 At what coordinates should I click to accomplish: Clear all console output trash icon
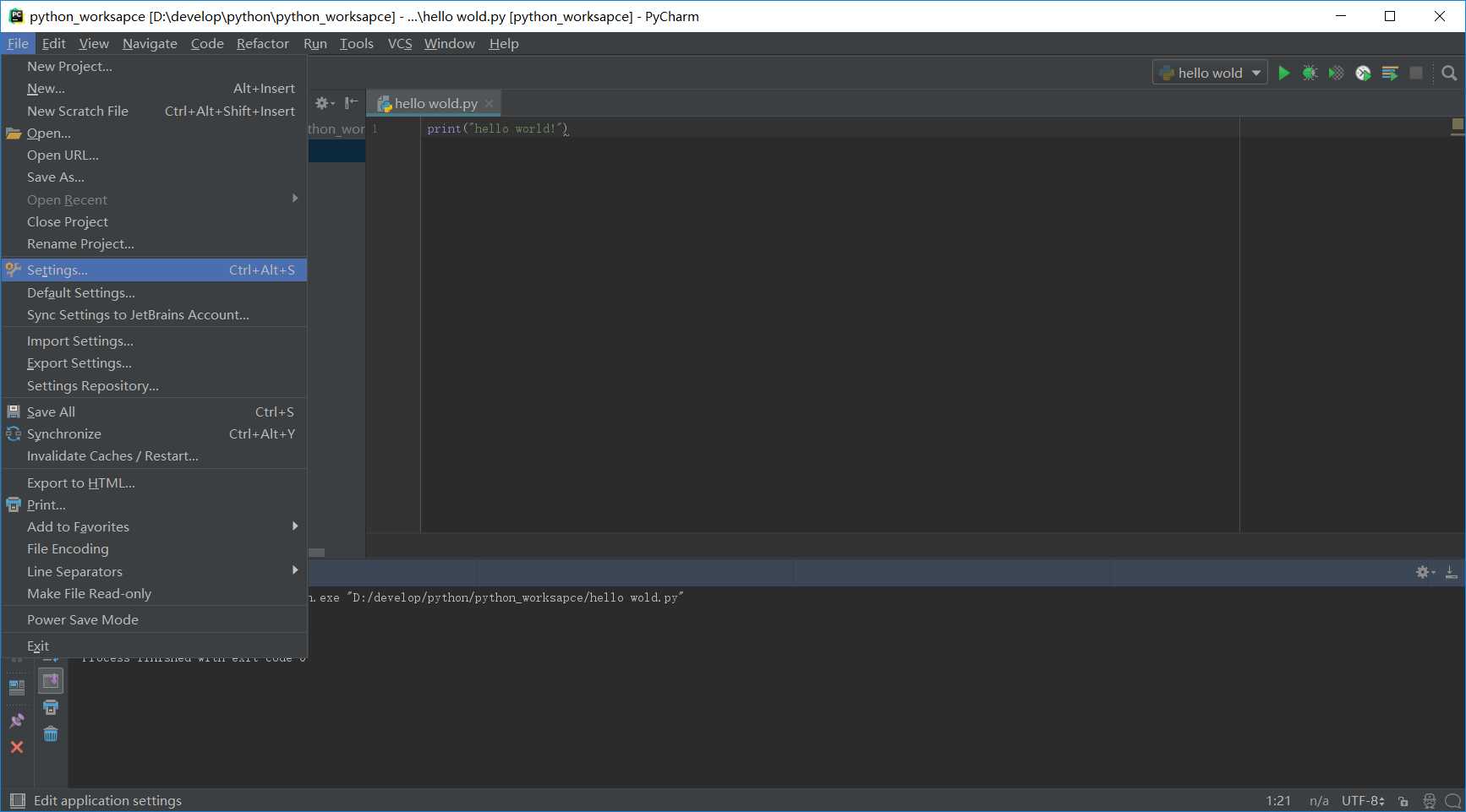(51, 733)
